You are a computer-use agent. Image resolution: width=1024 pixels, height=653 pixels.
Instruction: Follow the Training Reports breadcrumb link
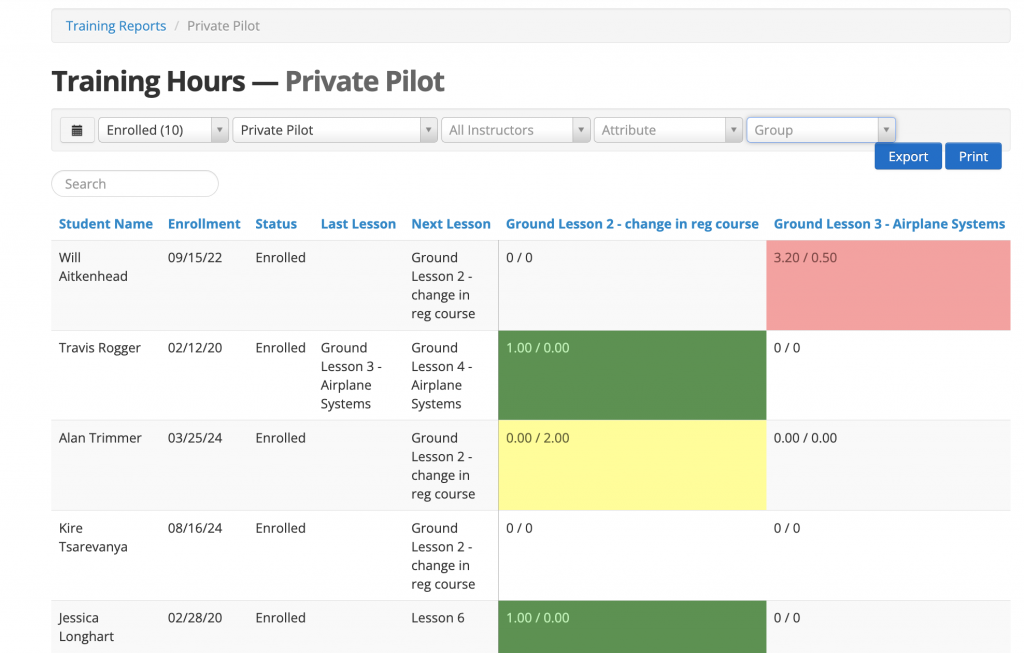tap(115, 25)
